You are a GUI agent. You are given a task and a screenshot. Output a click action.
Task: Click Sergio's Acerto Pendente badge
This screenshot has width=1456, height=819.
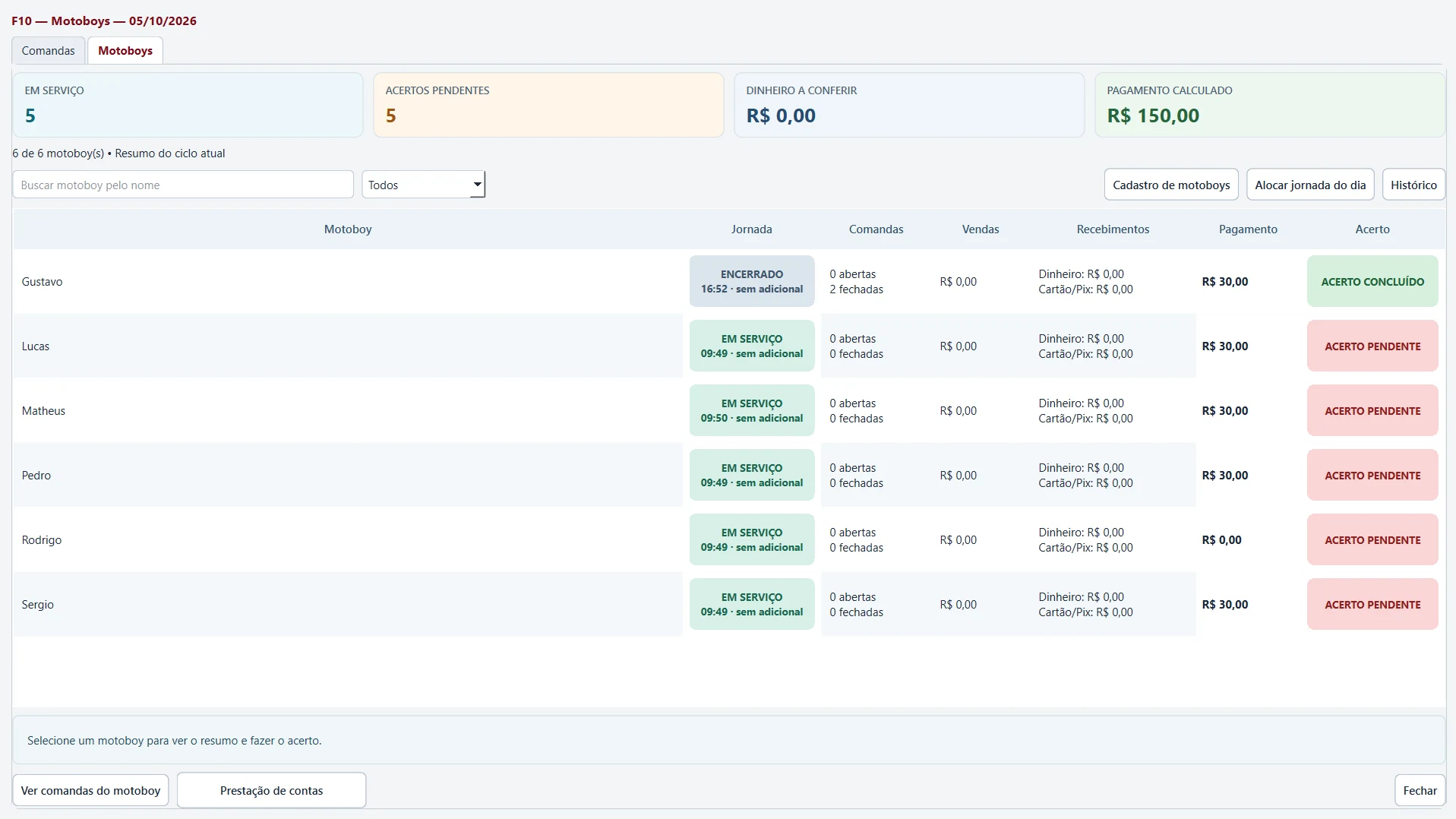coord(1372,604)
